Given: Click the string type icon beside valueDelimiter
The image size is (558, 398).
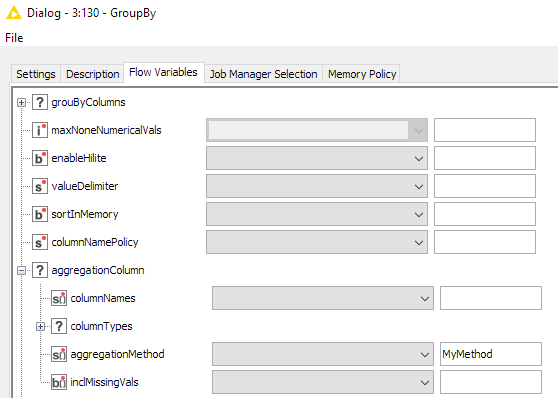Looking at the screenshot, I should [40, 186].
